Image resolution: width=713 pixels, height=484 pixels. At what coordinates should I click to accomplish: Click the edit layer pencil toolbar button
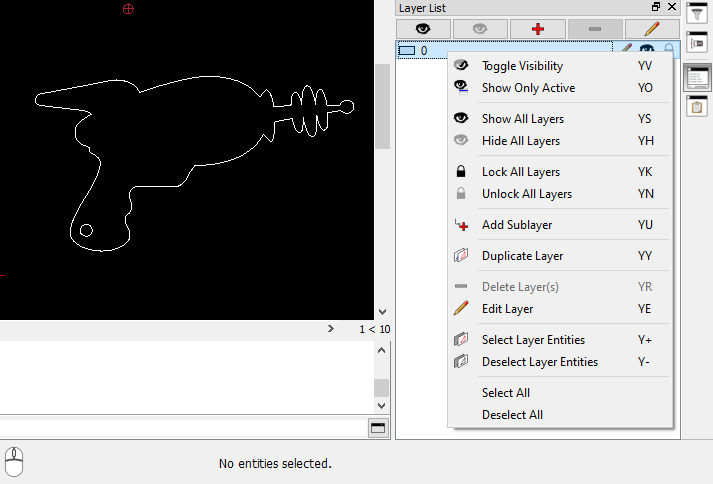652,29
